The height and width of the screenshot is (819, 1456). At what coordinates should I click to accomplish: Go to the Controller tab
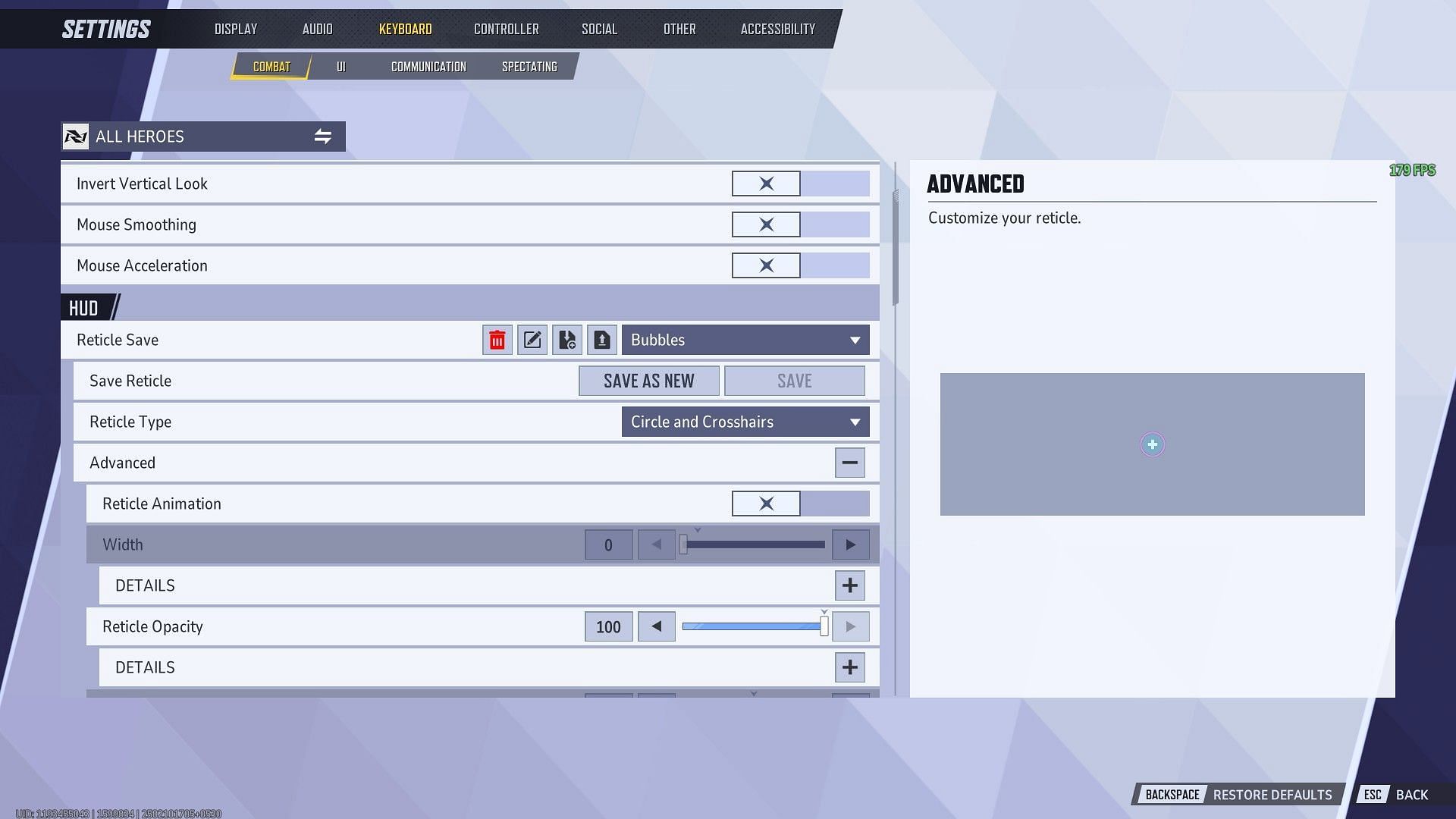[x=506, y=29]
